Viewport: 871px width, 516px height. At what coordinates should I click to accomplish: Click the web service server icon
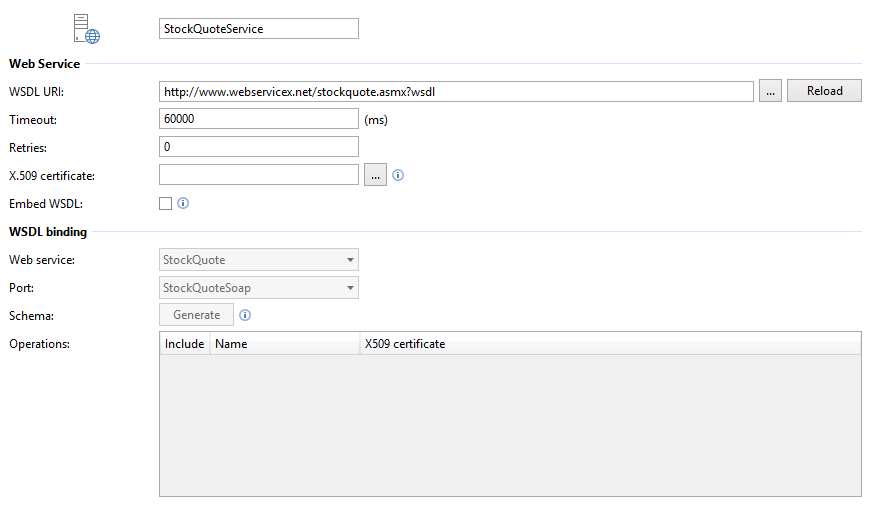coord(87,29)
